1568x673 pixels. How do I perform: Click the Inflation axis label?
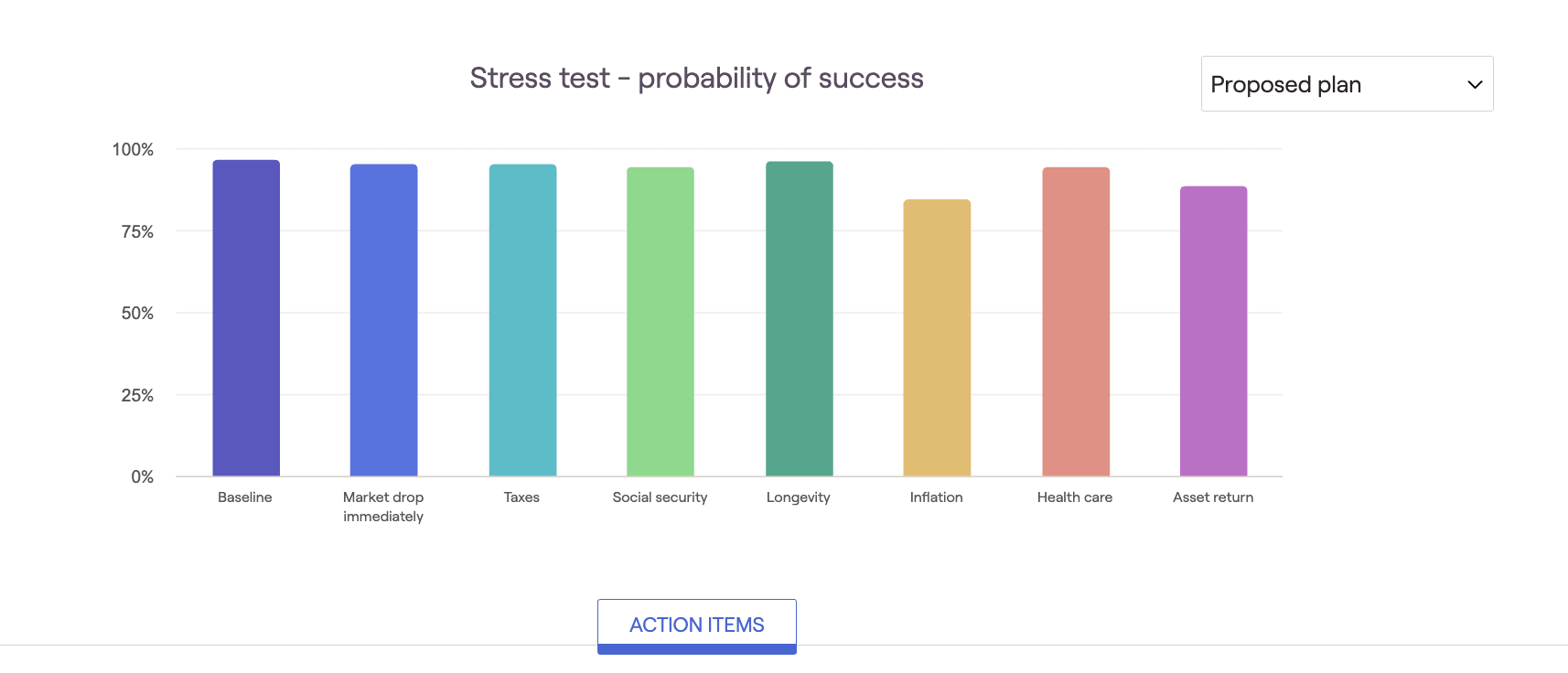pyautogui.click(x=937, y=497)
